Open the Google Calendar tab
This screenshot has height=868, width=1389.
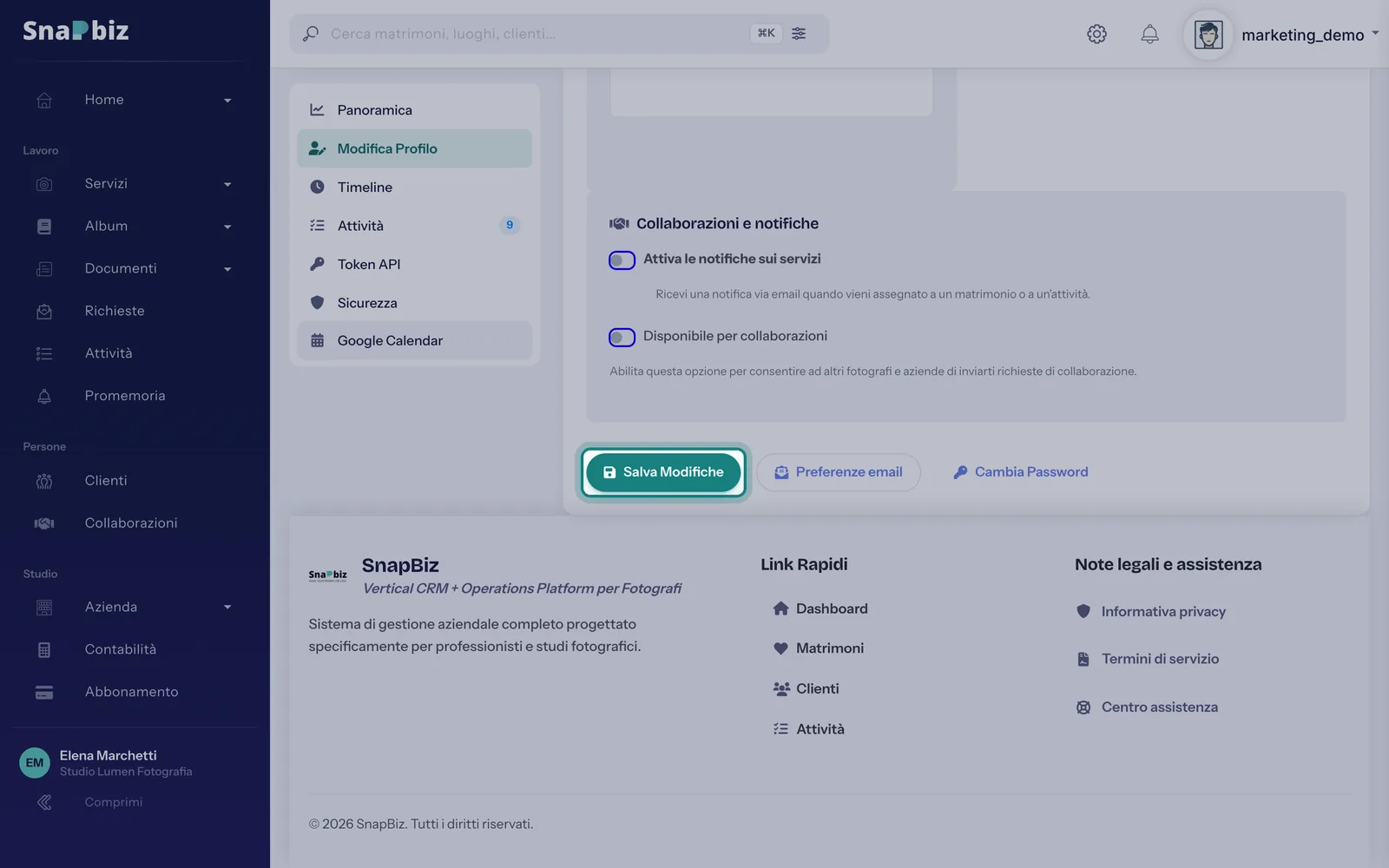click(x=414, y=341)
